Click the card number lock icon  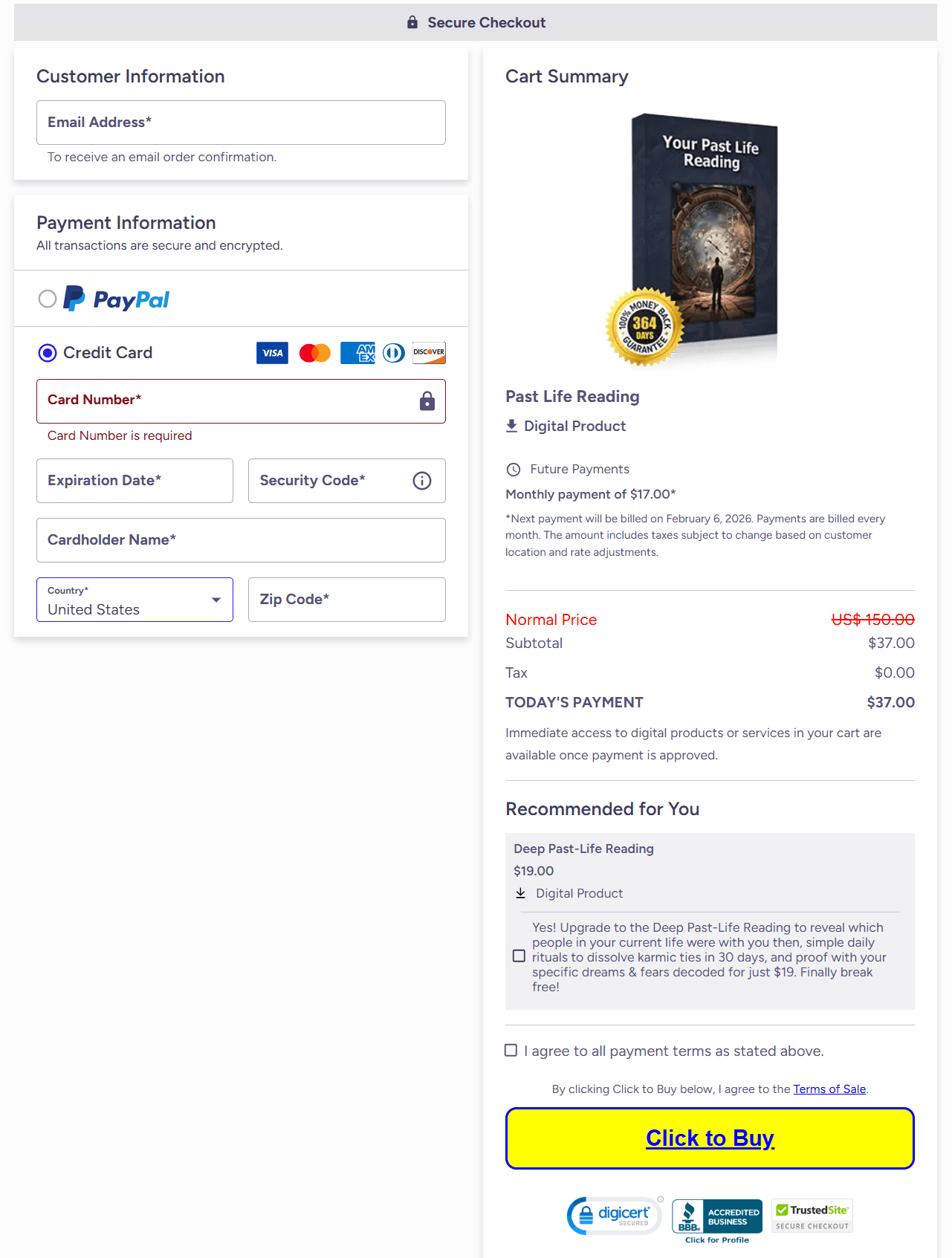[x=427, y=401]
